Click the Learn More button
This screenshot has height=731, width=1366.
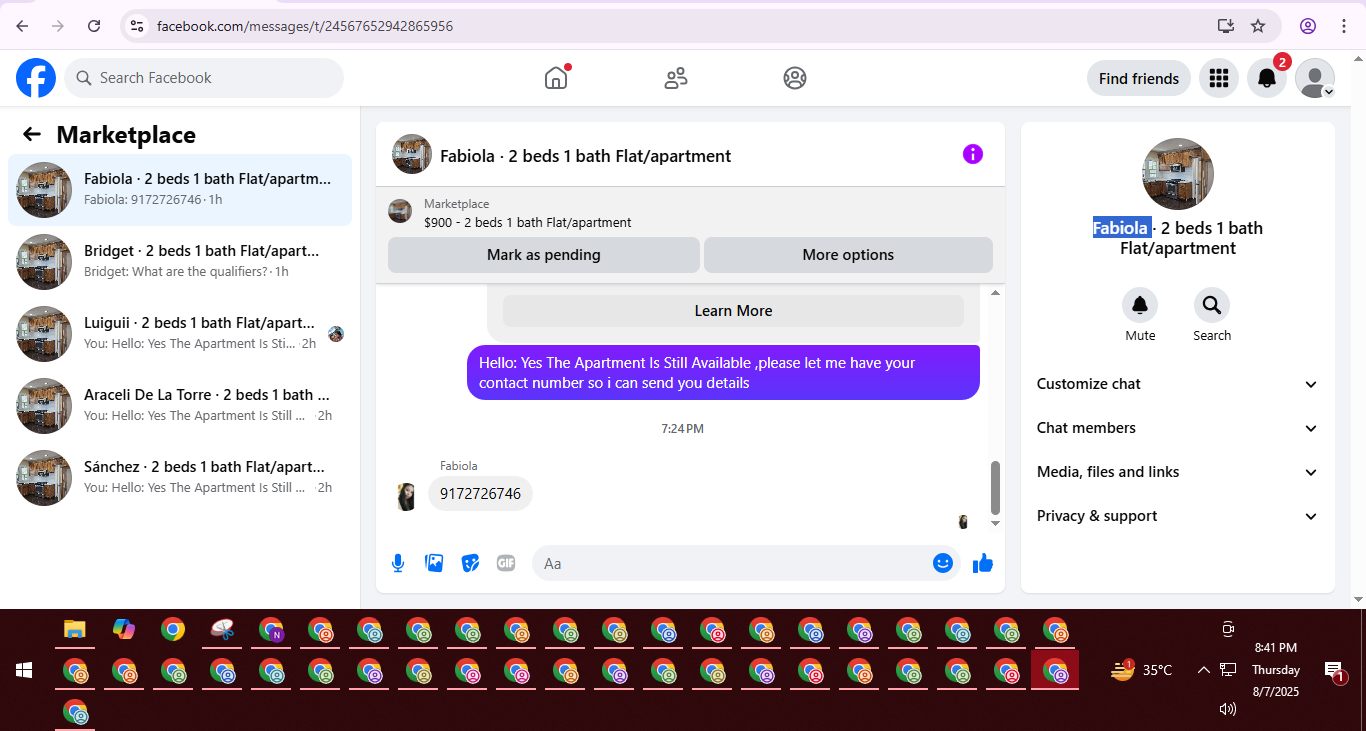point(733,311)
